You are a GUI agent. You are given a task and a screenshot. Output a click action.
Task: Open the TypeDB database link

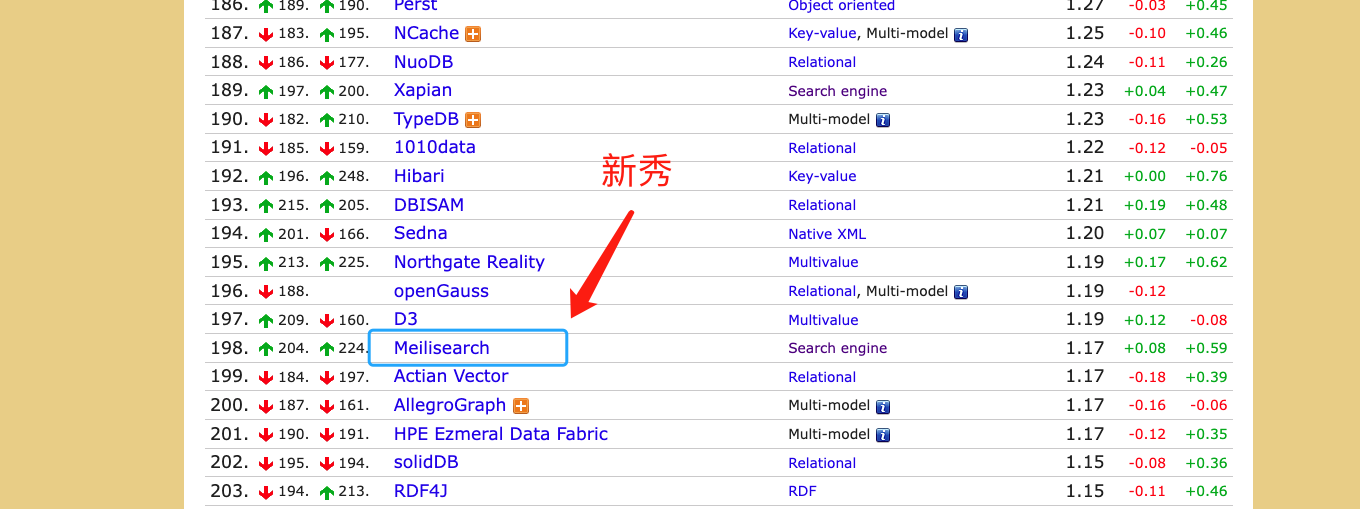(x=426, y=119)
